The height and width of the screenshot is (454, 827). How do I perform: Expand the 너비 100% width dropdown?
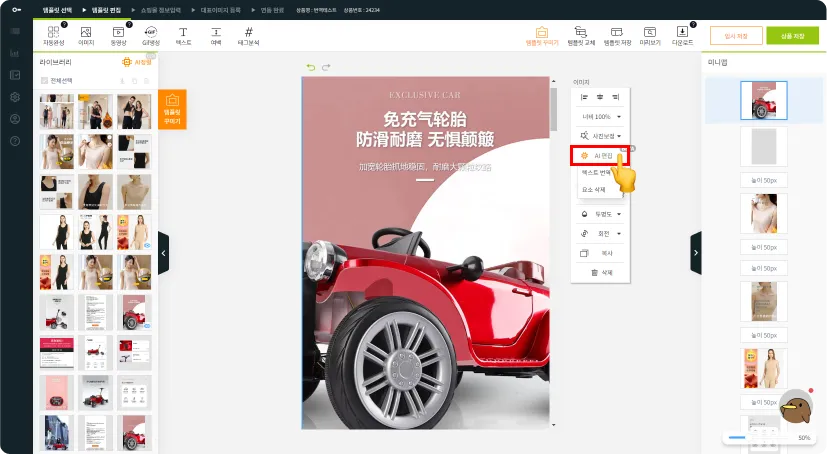pyautogui.click(x=601, y=116)
